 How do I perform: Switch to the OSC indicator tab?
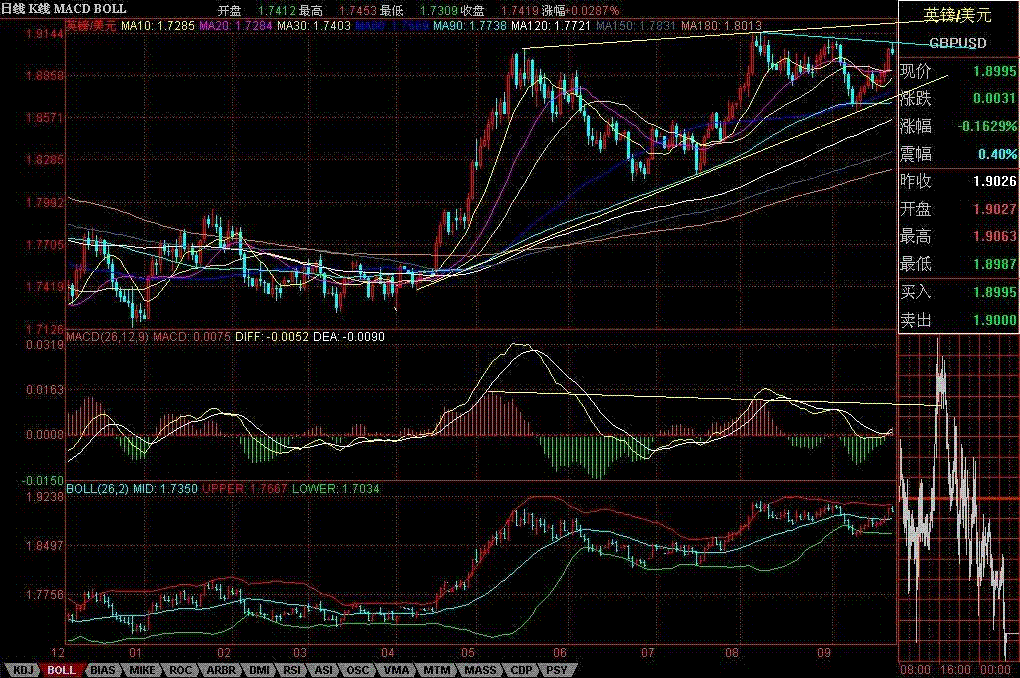357,670
